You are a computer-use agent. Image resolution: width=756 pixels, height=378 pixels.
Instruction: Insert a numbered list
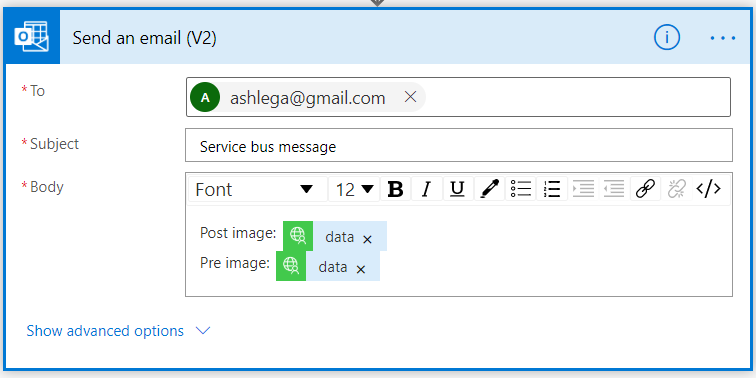[x=552, y=189]
